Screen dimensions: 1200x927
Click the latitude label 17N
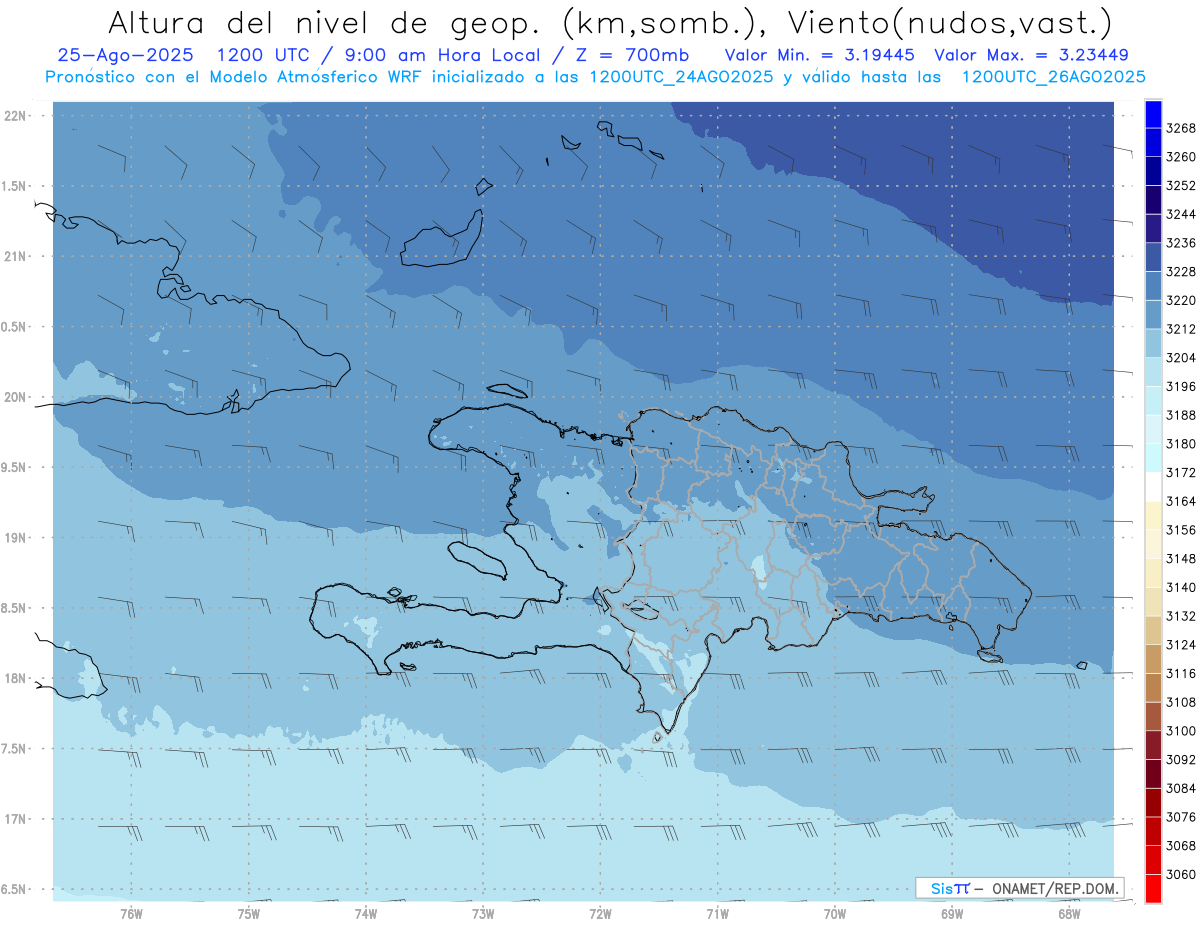pyautogui.click(x=16, y=819)
